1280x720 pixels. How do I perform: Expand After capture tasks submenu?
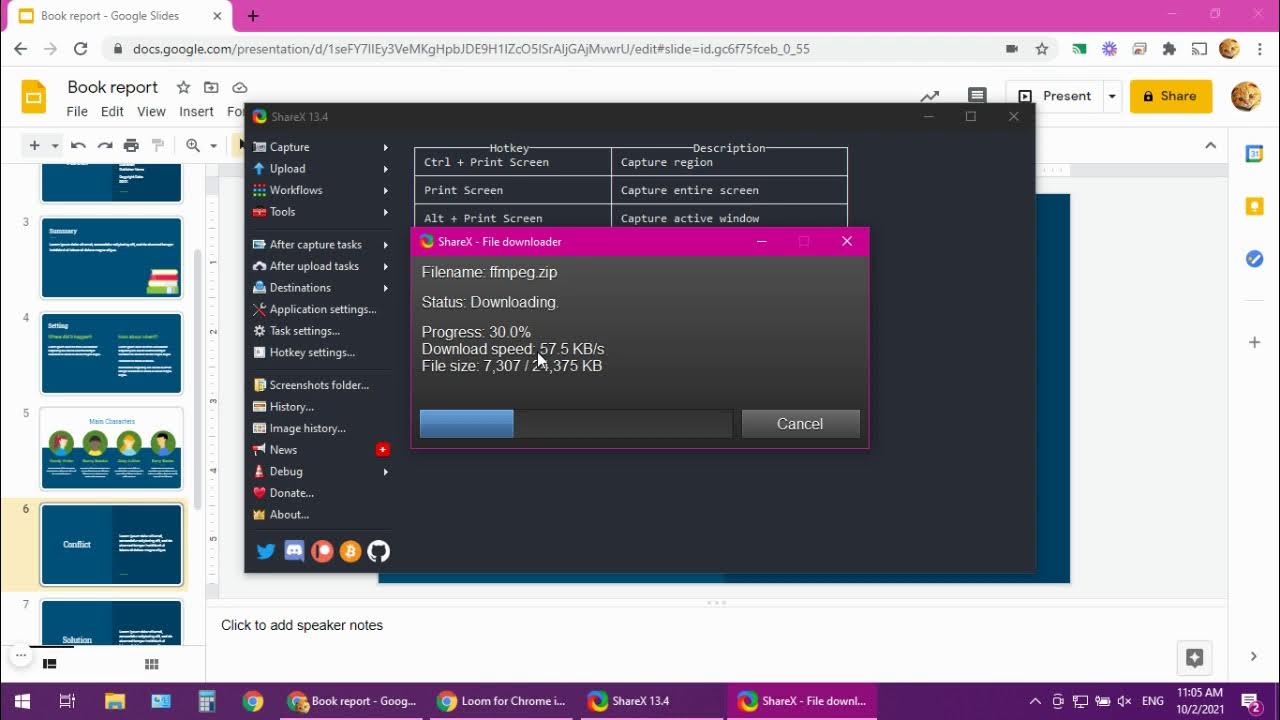(x=385, y=245)
